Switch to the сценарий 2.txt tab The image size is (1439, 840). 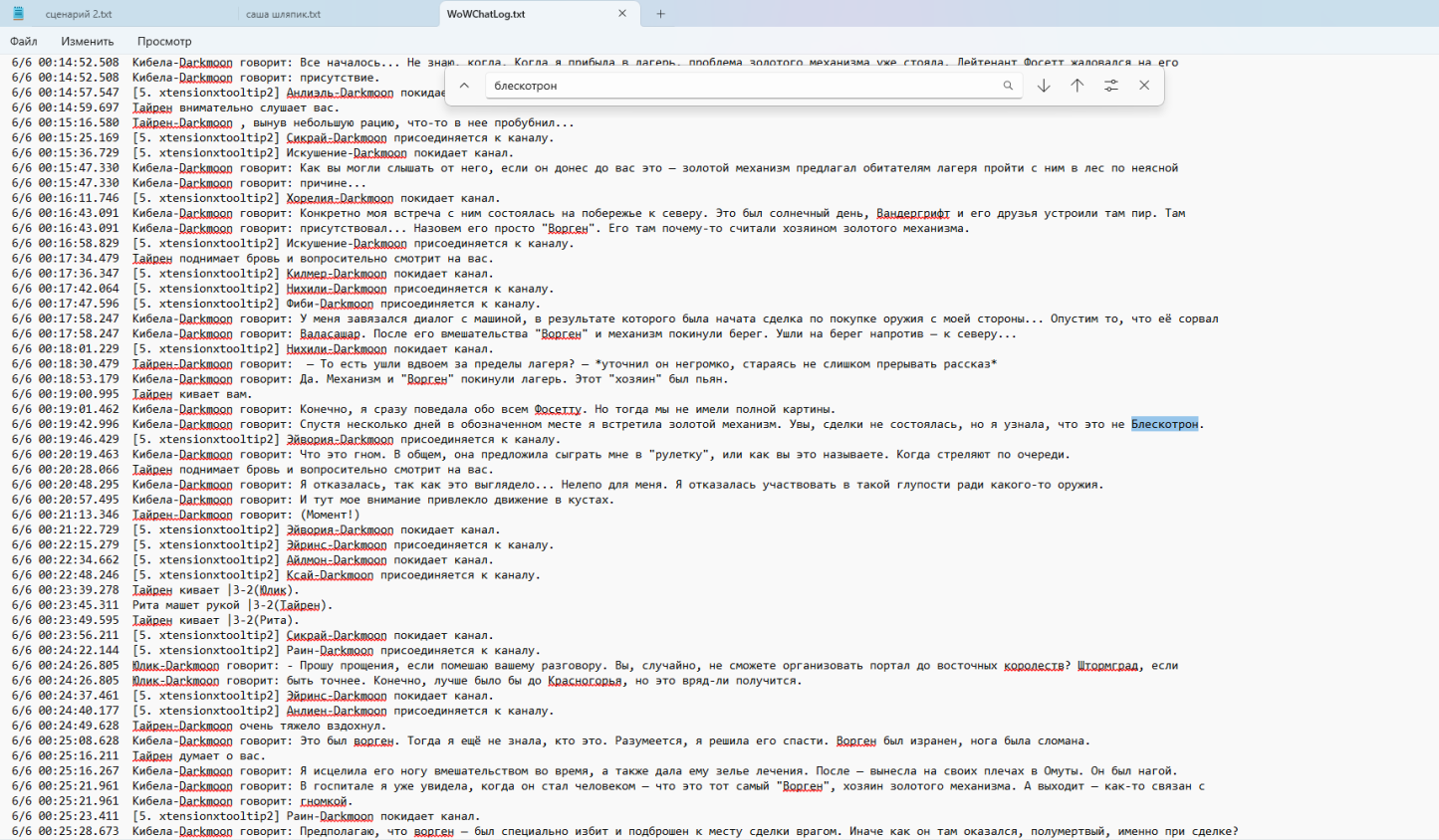click(x=79, y=14)
